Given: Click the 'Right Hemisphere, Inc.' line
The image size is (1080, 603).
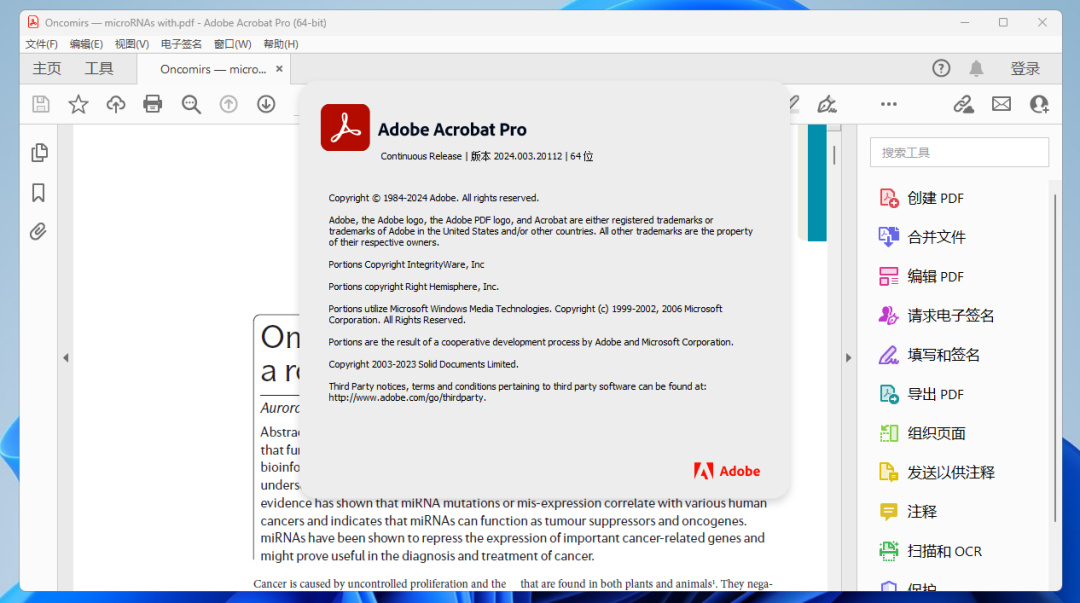Looking at the screenshot, I should (x=413, y=287).
